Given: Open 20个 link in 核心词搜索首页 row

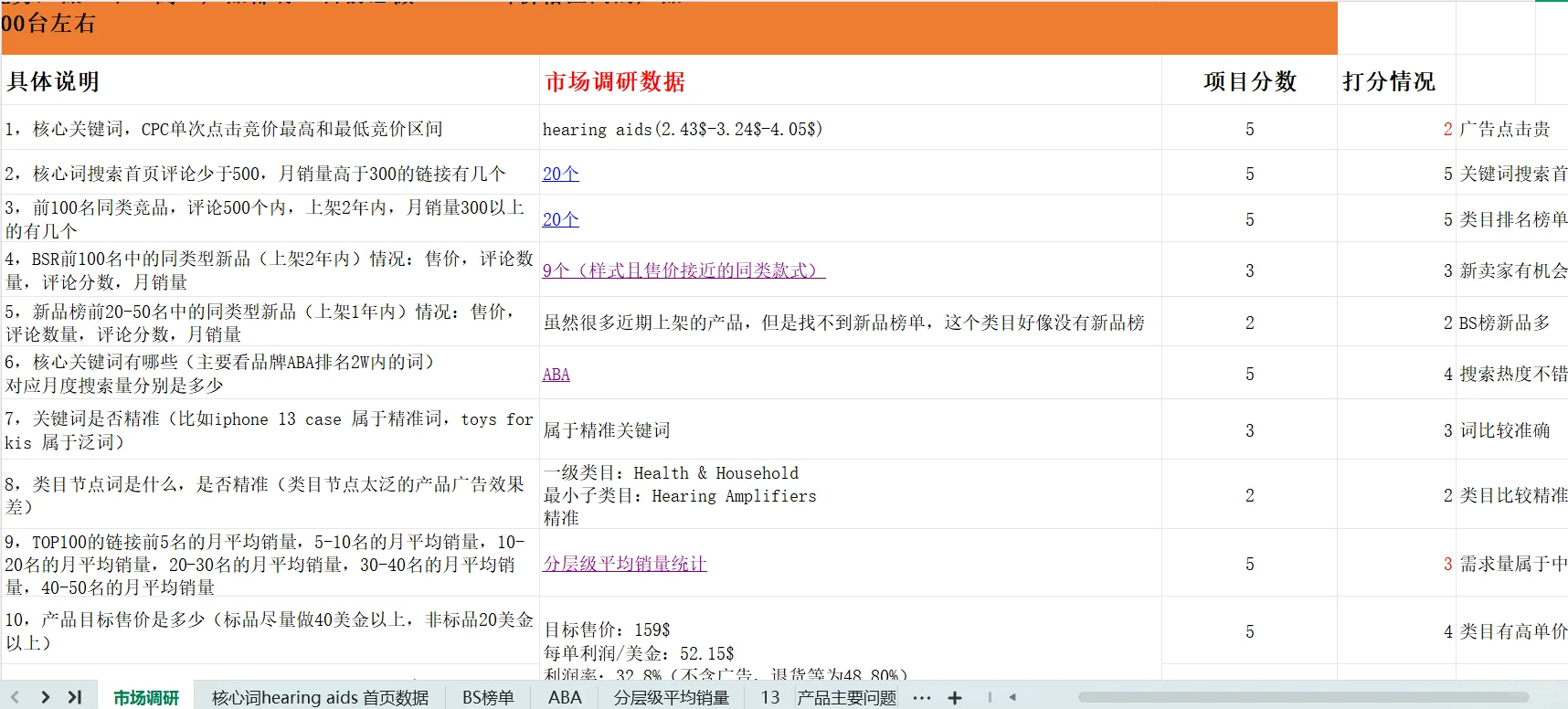Looking at the screenshot, I should (560, 174).
